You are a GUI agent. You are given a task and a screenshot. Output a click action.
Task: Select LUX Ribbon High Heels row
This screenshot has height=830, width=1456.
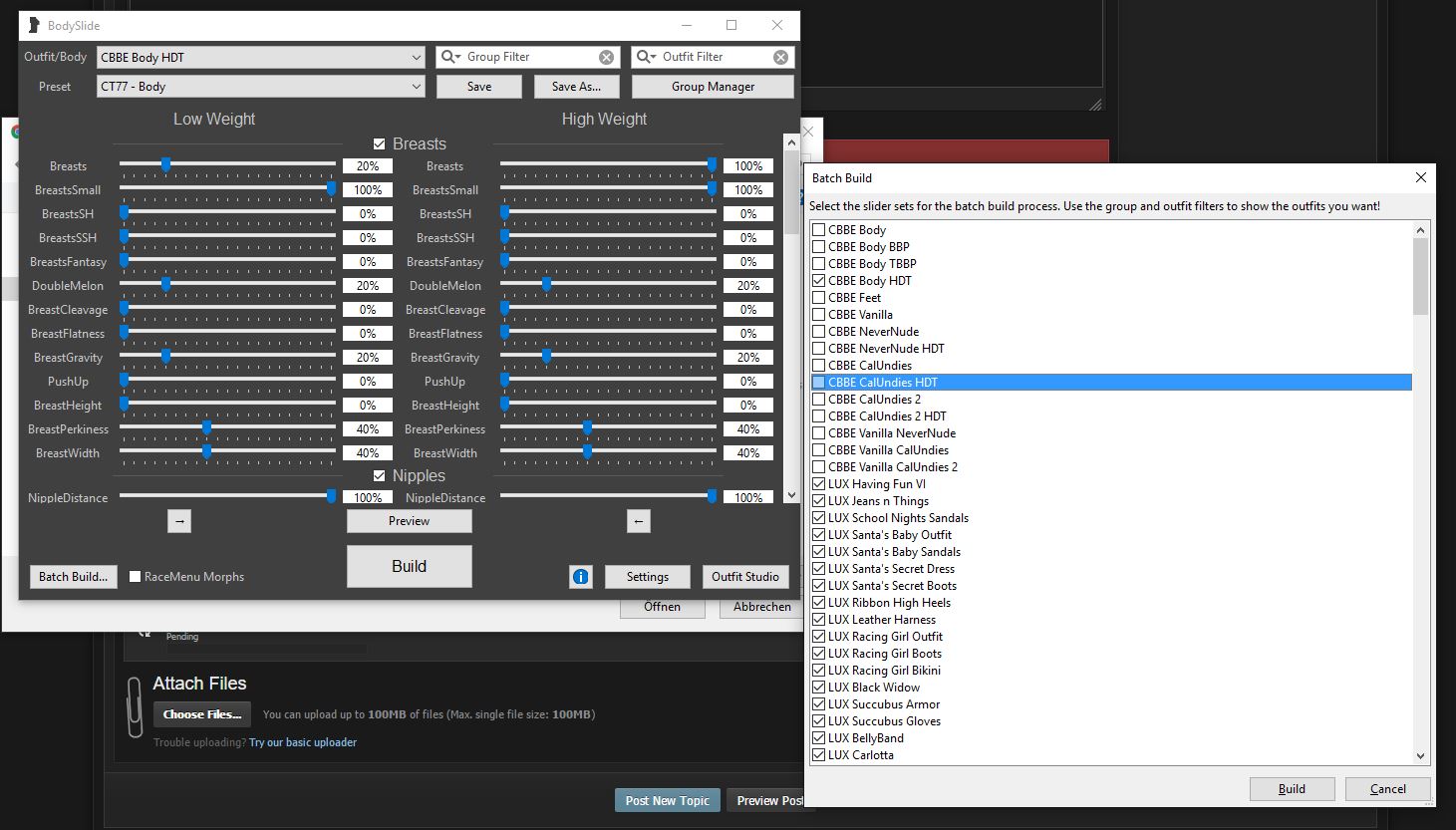click(x=1110, y=603)
